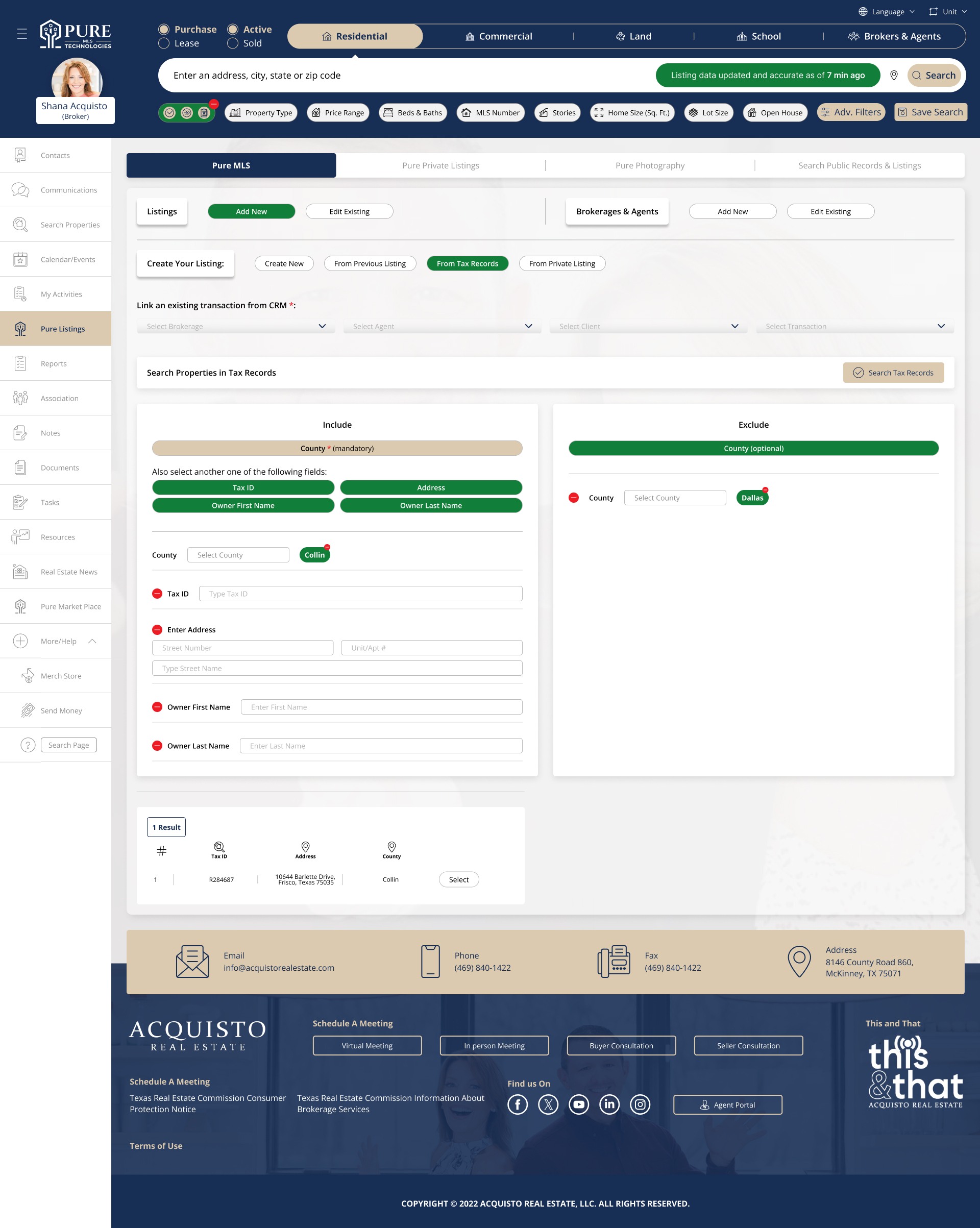The image size is (980, 1228).
Task: Click Select for result R284687
Action: [x=459, y=879]
